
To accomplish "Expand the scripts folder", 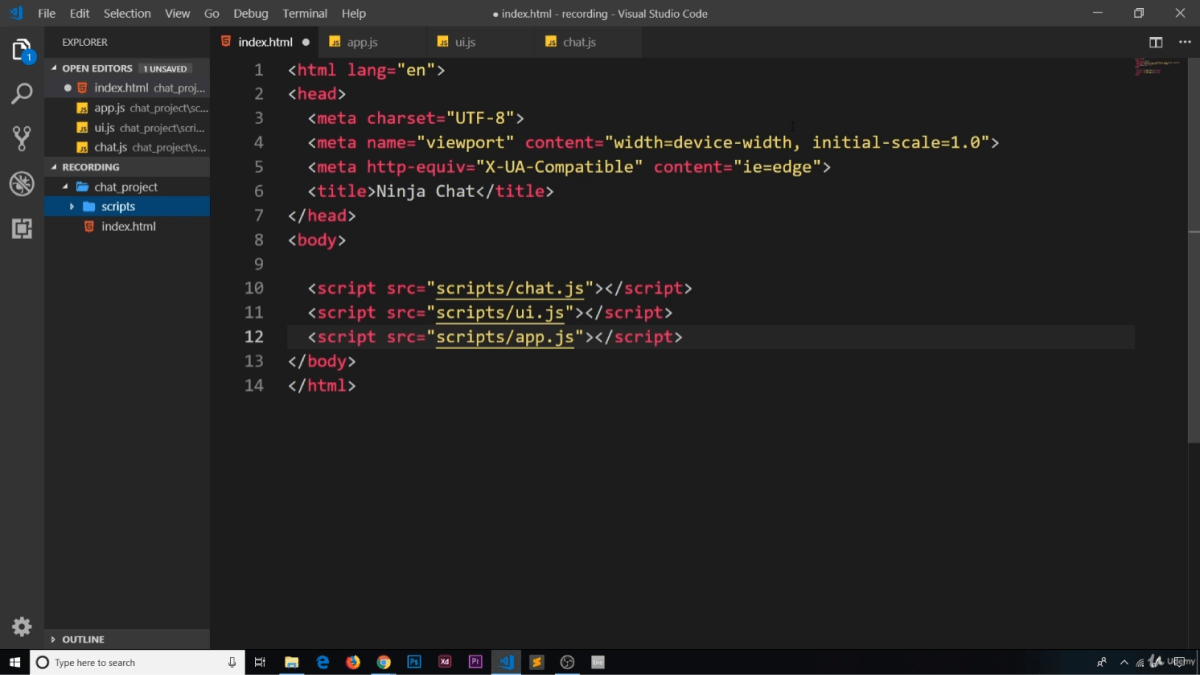I will [x=117, y=206].
